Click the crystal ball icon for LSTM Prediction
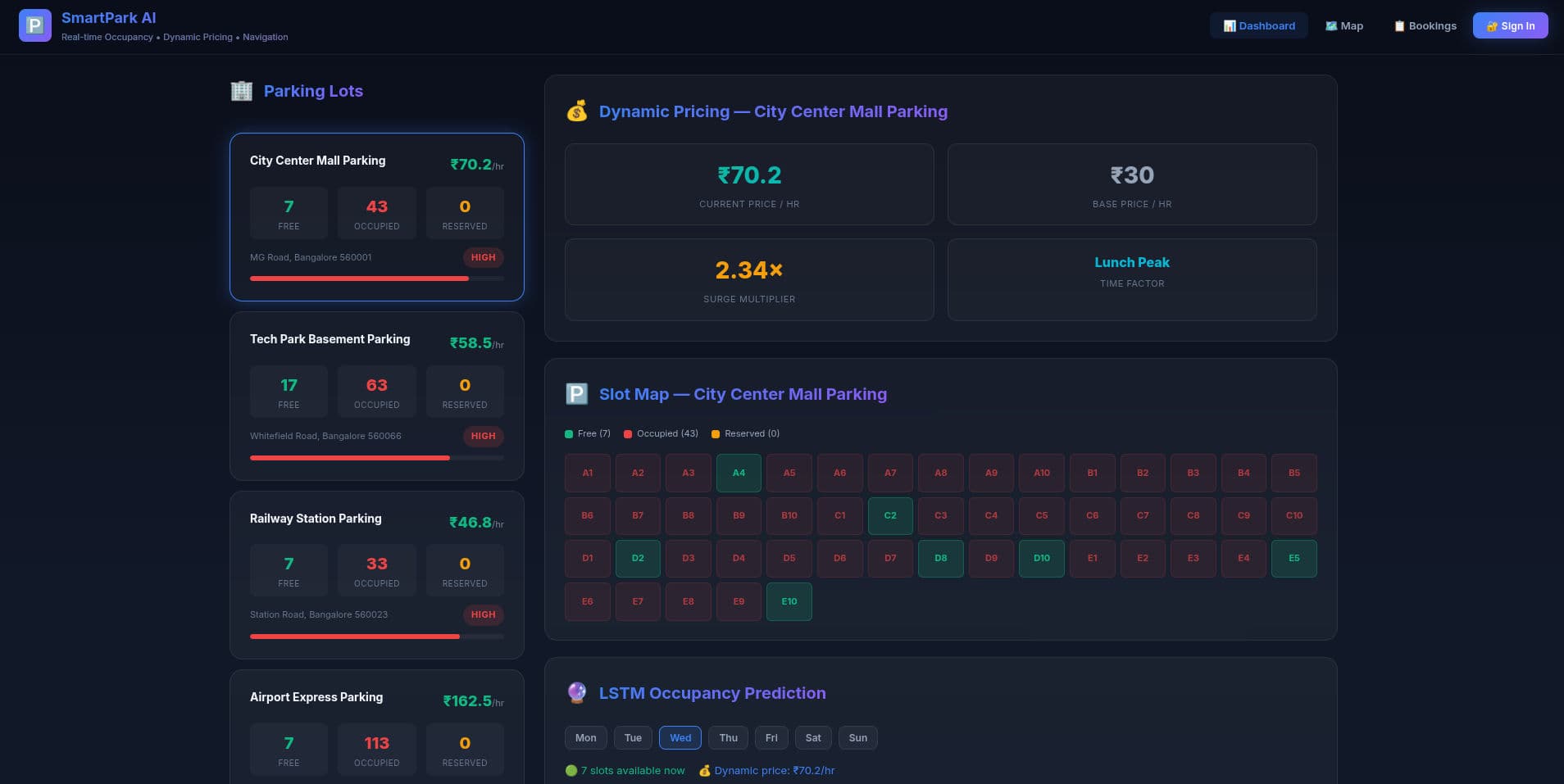The width and height of the screenshot is (1564, 784). point(577,693)
